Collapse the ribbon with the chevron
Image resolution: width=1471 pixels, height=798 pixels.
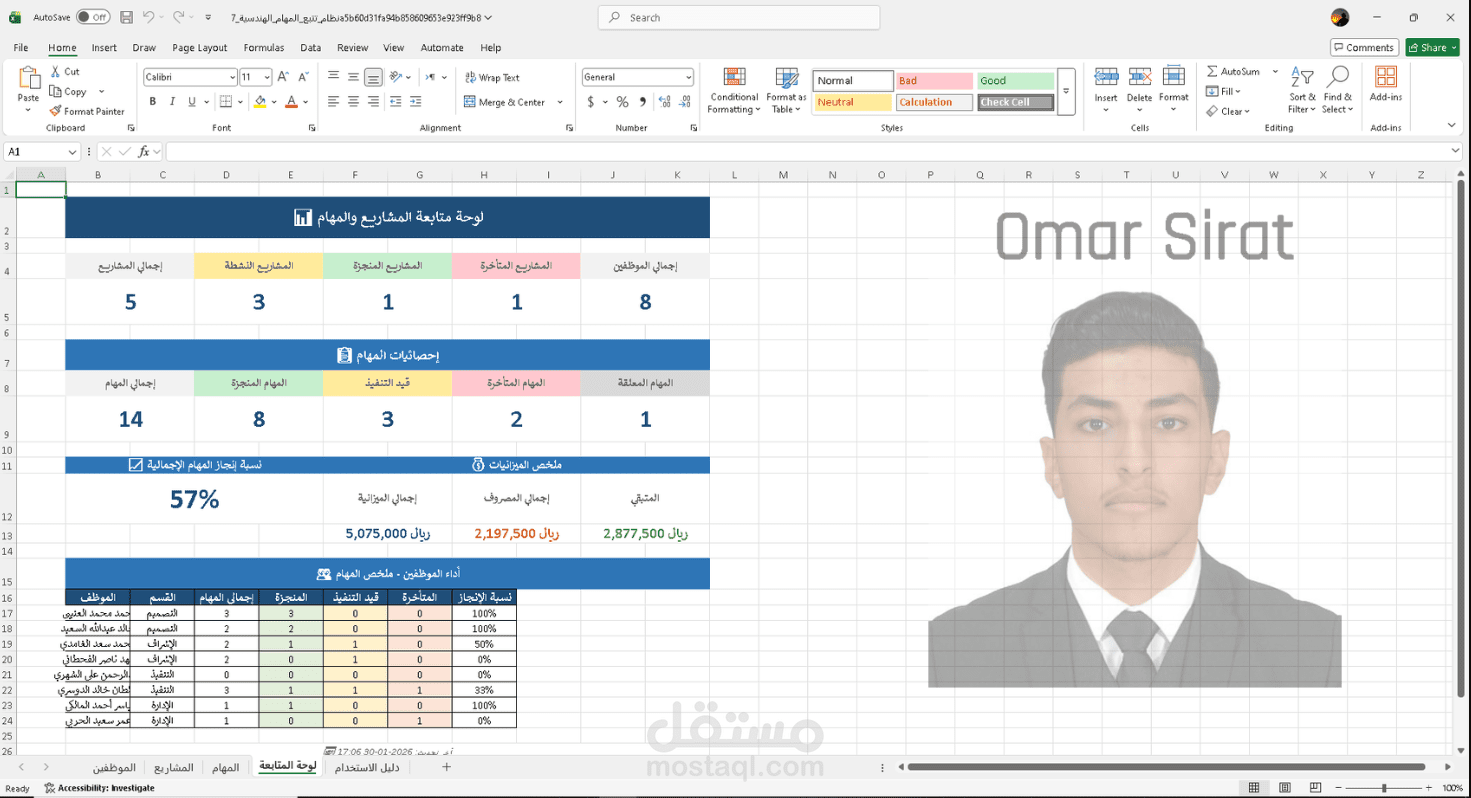point(1452,126)
